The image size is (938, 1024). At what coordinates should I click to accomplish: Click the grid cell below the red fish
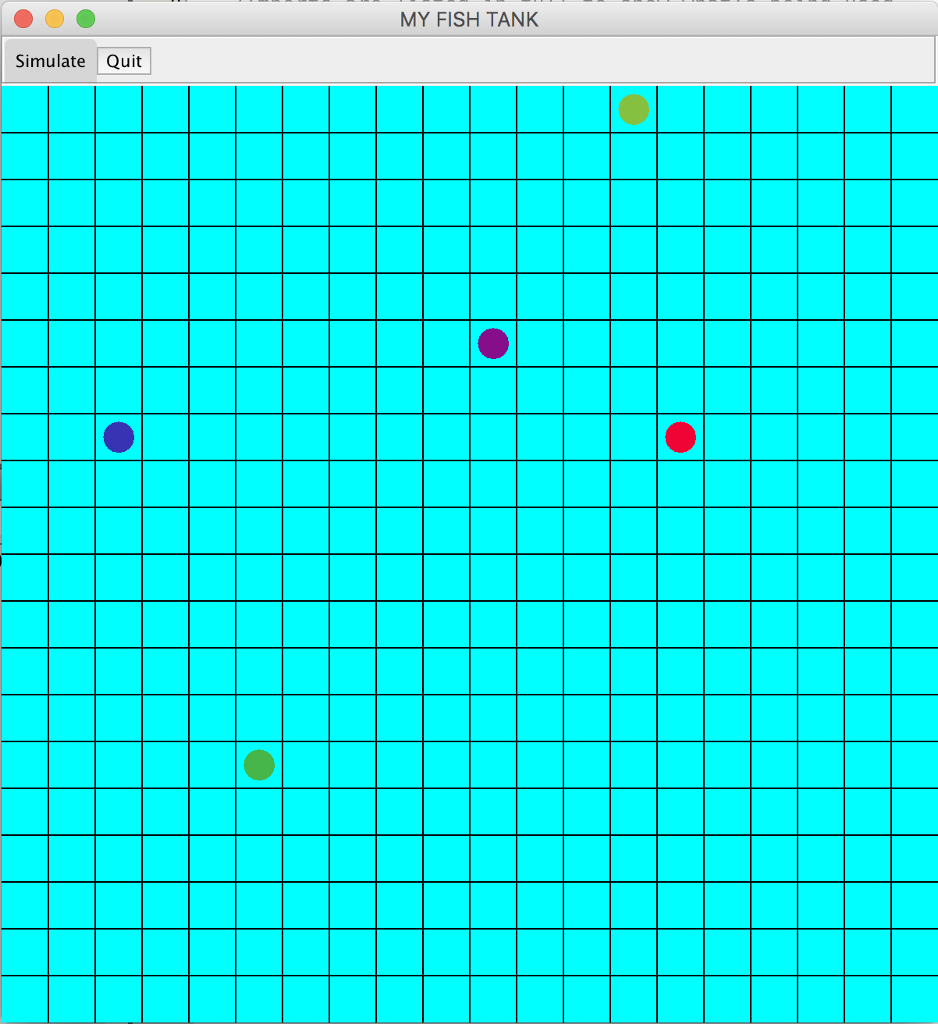pos(680,483)
